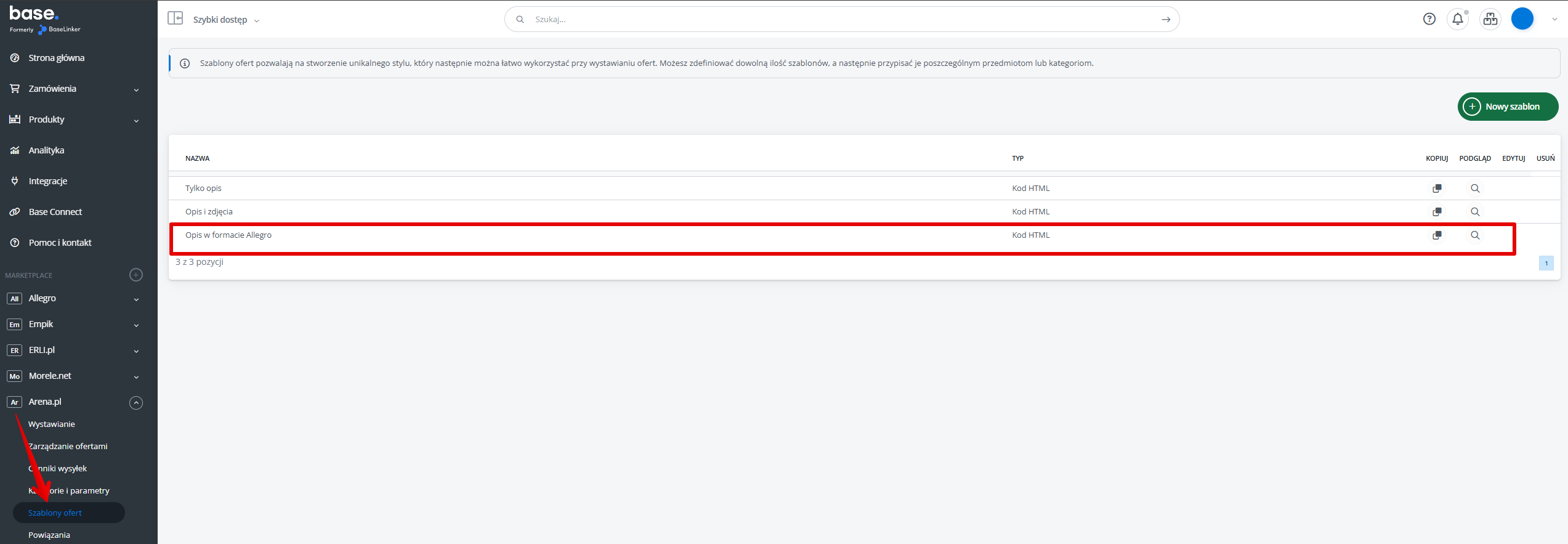Copy the 'Tylko opis' template
This screenshot has width=1568, height=544.
pyautogui.click(x=1437, y=189)
